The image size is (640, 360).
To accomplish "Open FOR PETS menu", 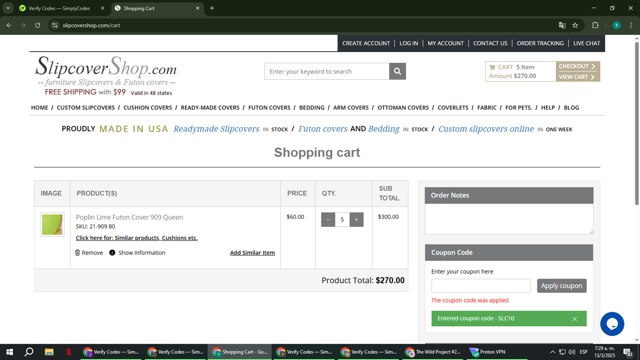I will [518, 108].
